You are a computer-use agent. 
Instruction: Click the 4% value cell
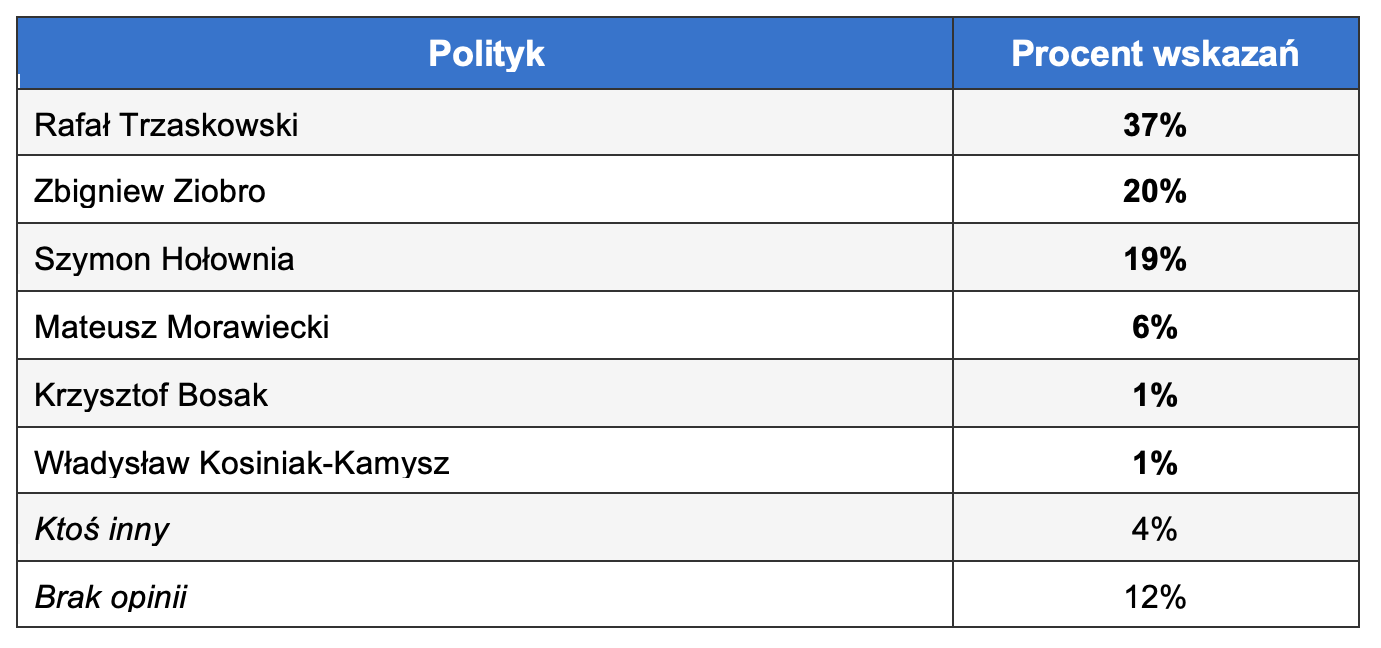[x=1155, y=529]
